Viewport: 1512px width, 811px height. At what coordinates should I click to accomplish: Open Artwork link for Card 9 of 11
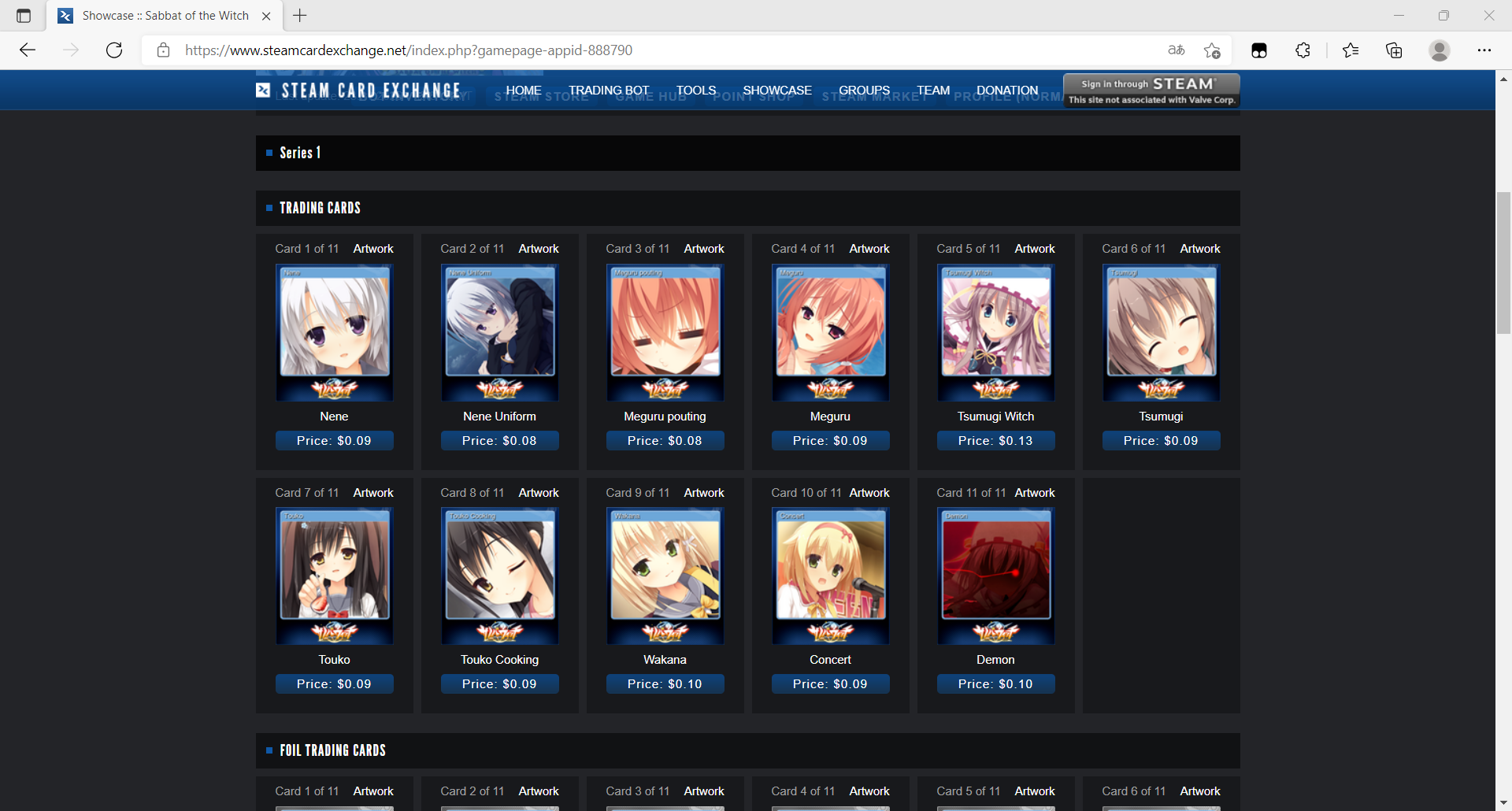[x=704, y=493]
